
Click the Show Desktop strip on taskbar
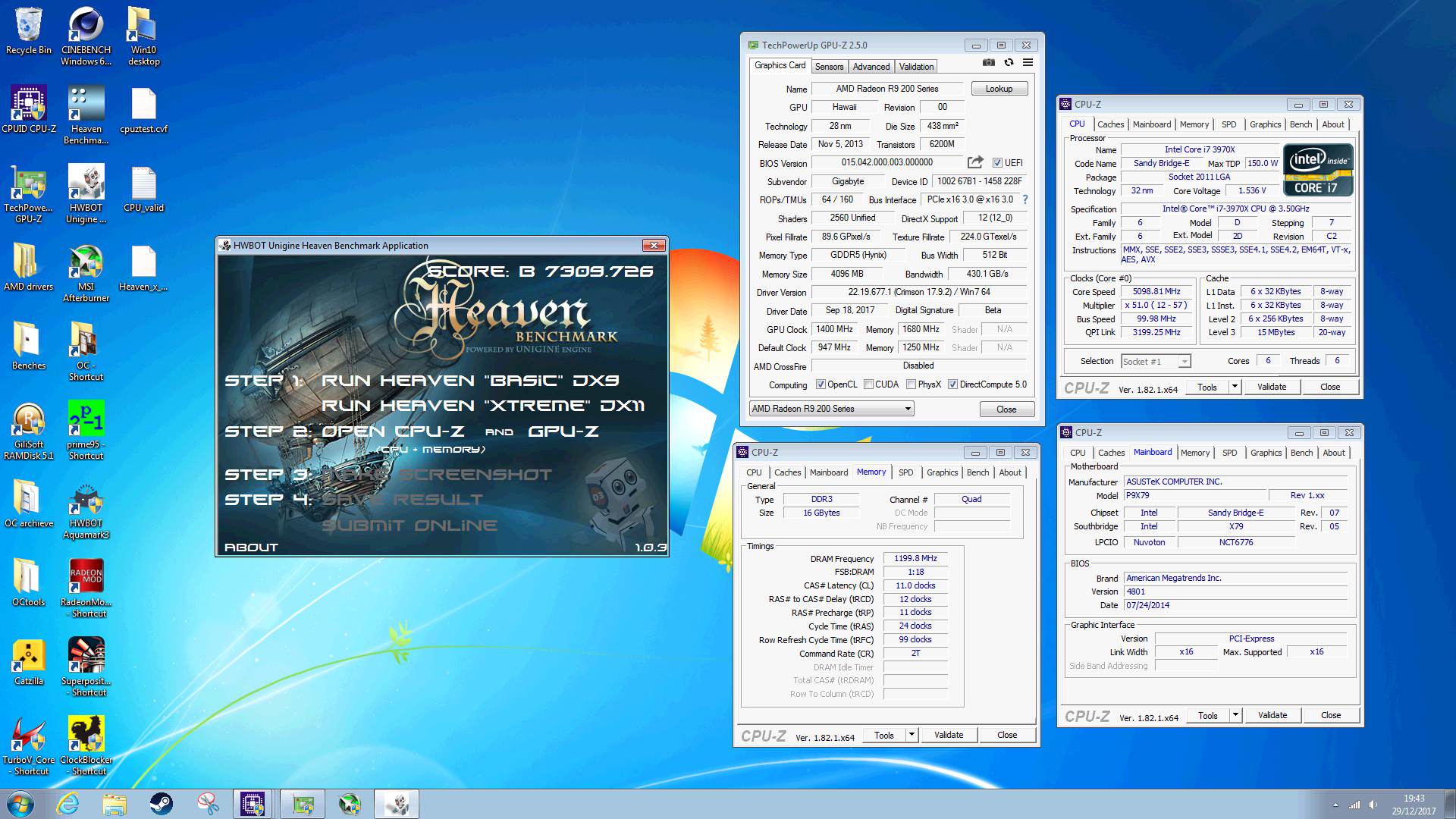tap(1450, 804)
